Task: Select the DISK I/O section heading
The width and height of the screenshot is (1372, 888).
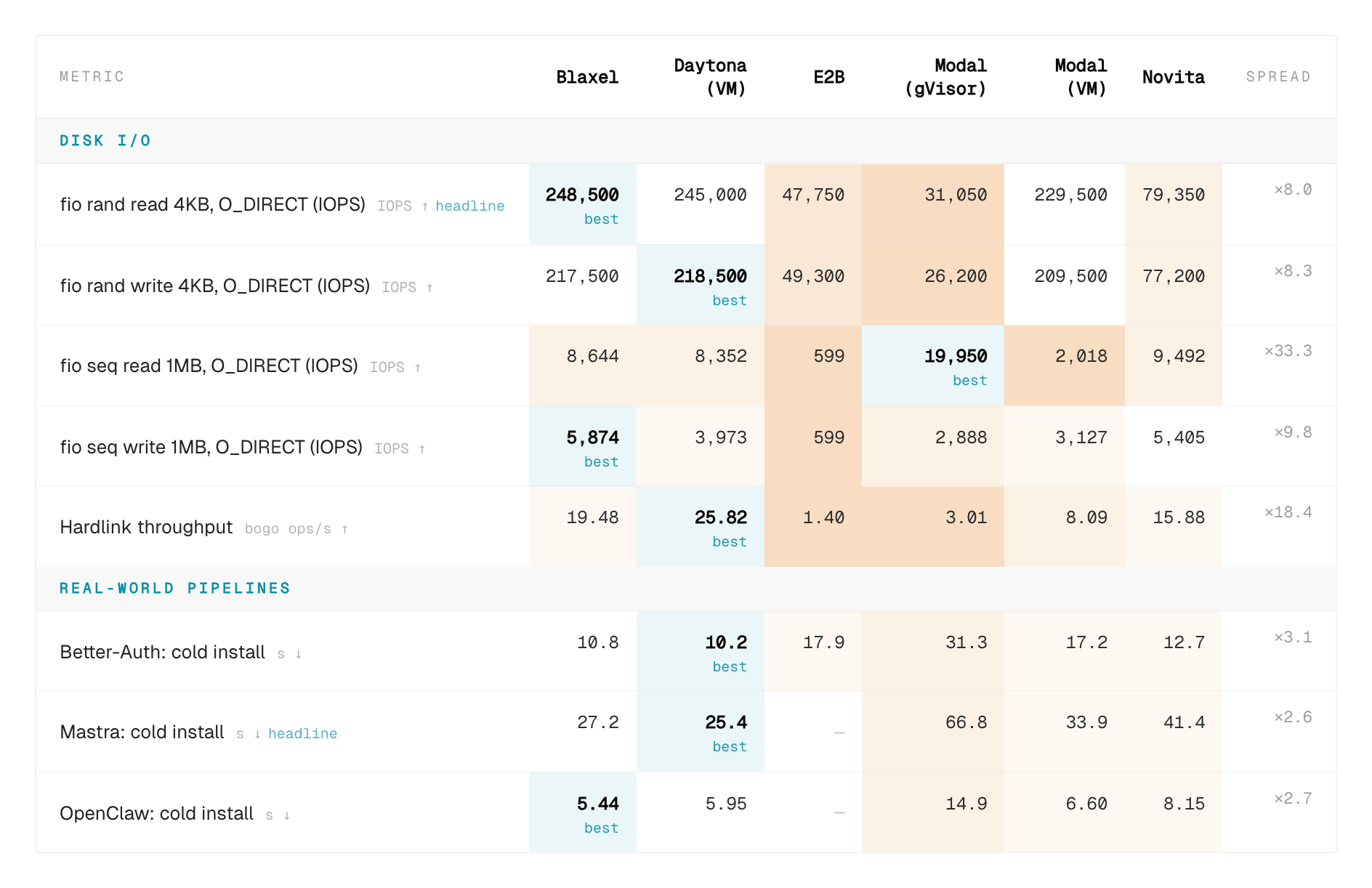Action: pos(105,141)
